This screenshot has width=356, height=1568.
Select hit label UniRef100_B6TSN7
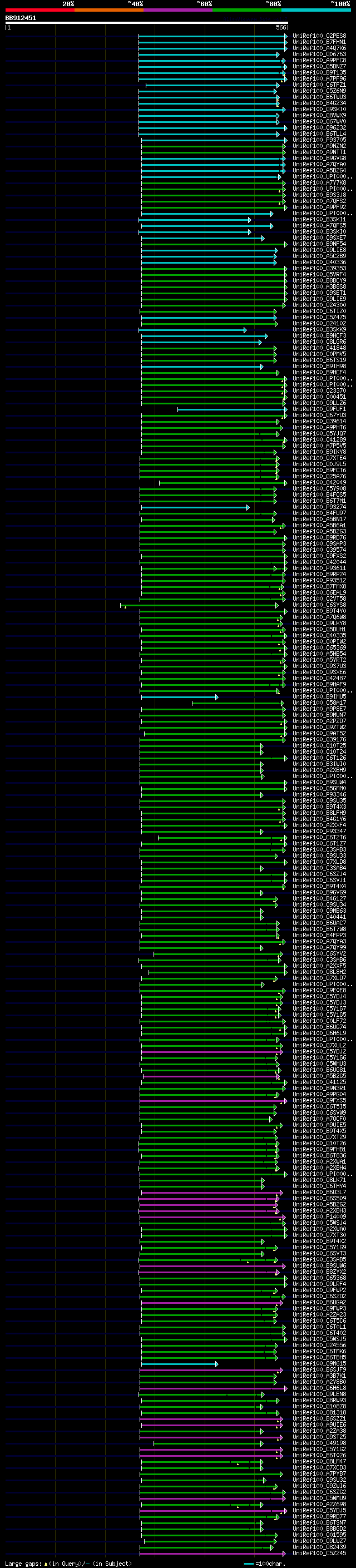(319, 1522)
